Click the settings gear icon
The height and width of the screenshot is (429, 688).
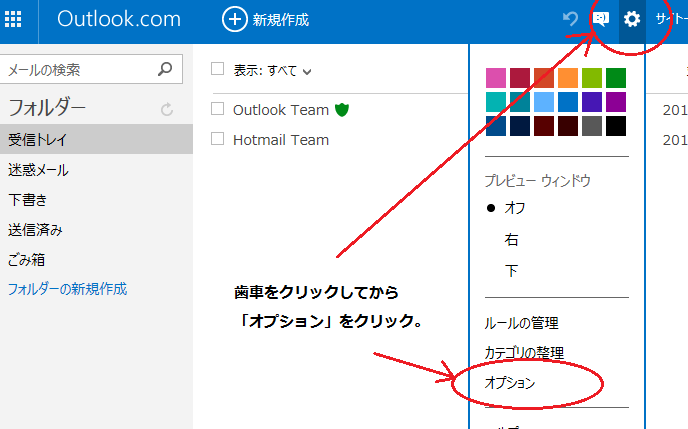632,19
